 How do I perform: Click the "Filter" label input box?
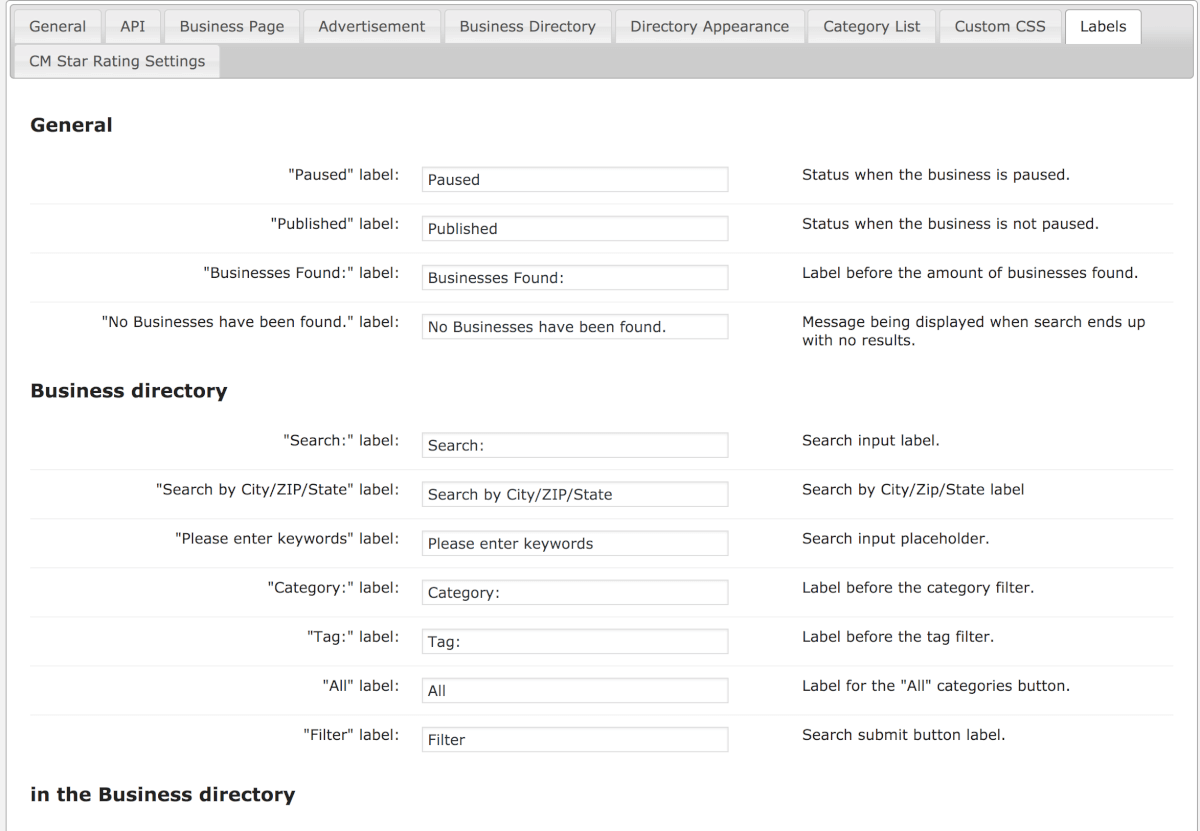(x=574, y=740)
